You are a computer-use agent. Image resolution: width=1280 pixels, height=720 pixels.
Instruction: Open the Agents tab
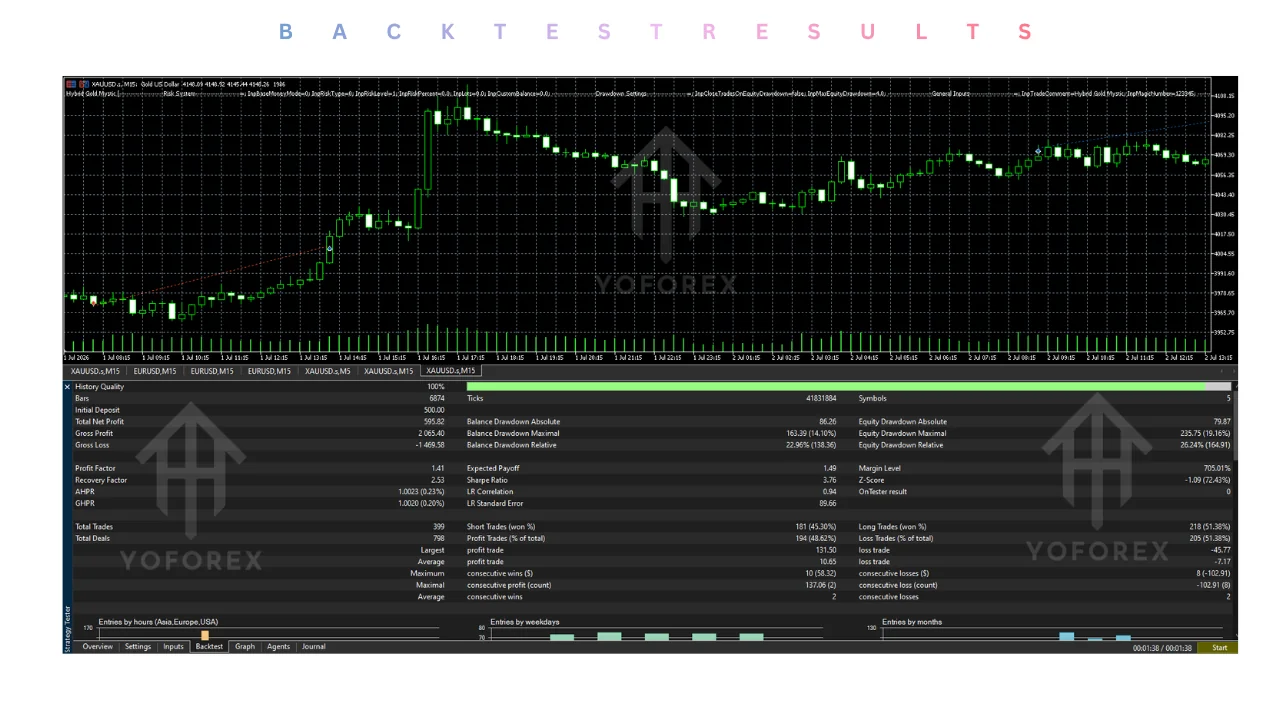(278, 647)
